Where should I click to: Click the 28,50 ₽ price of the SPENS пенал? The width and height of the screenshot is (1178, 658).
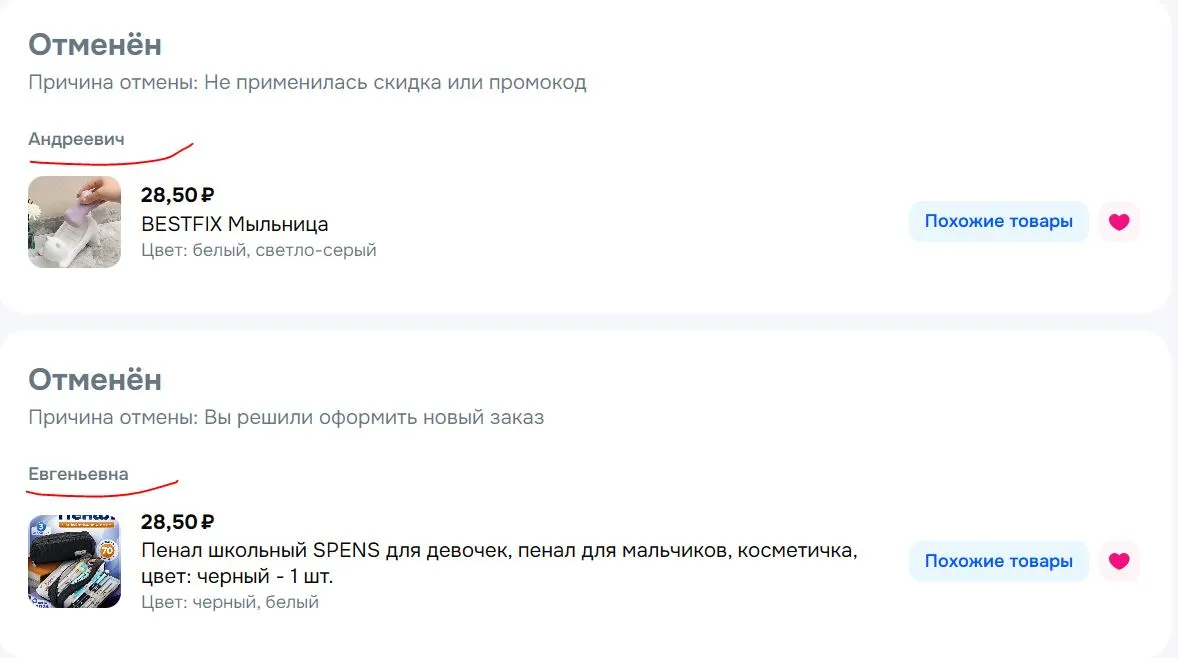point(177,522)
